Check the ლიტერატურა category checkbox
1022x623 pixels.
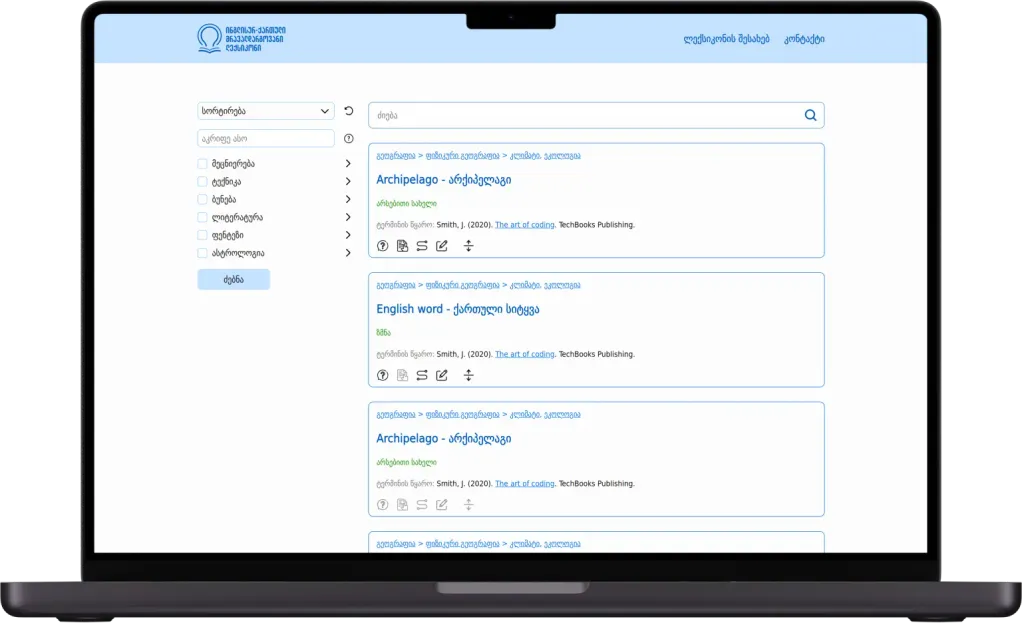click(202, 217)
